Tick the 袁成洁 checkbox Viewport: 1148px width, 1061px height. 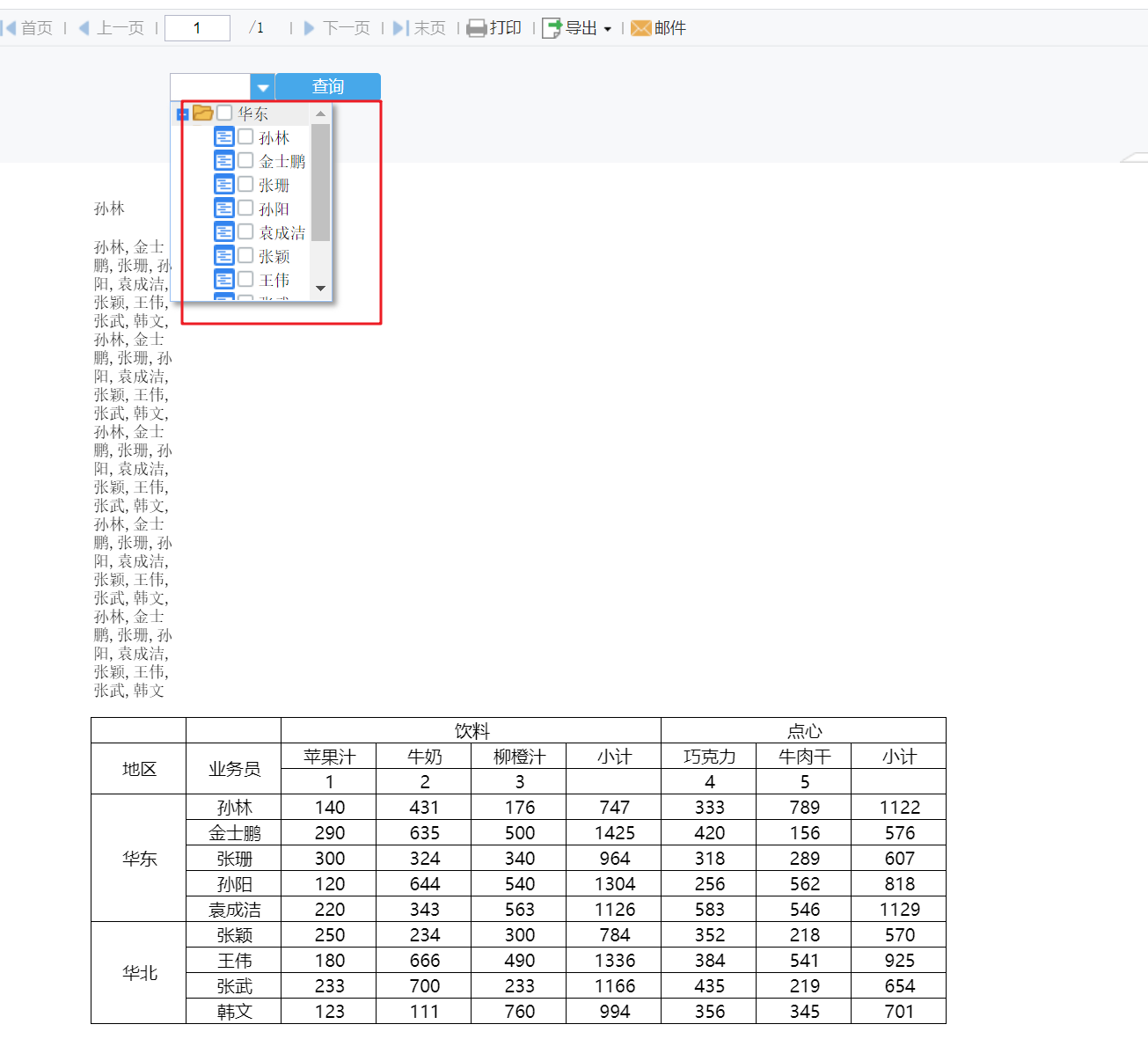pos(245,231)
